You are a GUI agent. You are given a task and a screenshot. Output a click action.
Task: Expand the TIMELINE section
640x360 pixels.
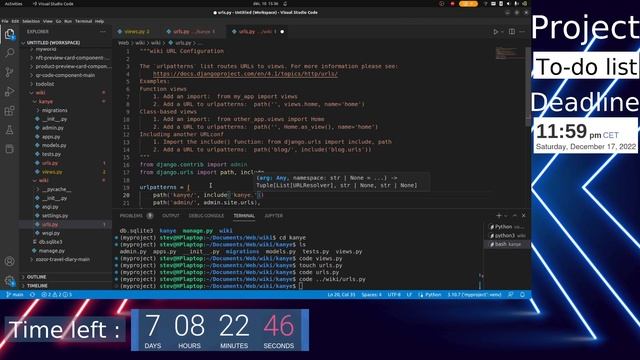tap(65, 285)
